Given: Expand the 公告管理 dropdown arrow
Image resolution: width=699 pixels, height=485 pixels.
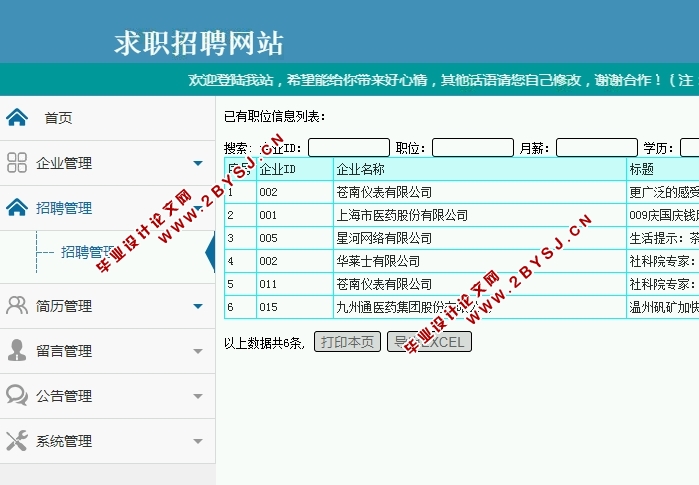Looking at the screenshot, I should [x=198, y=396].
